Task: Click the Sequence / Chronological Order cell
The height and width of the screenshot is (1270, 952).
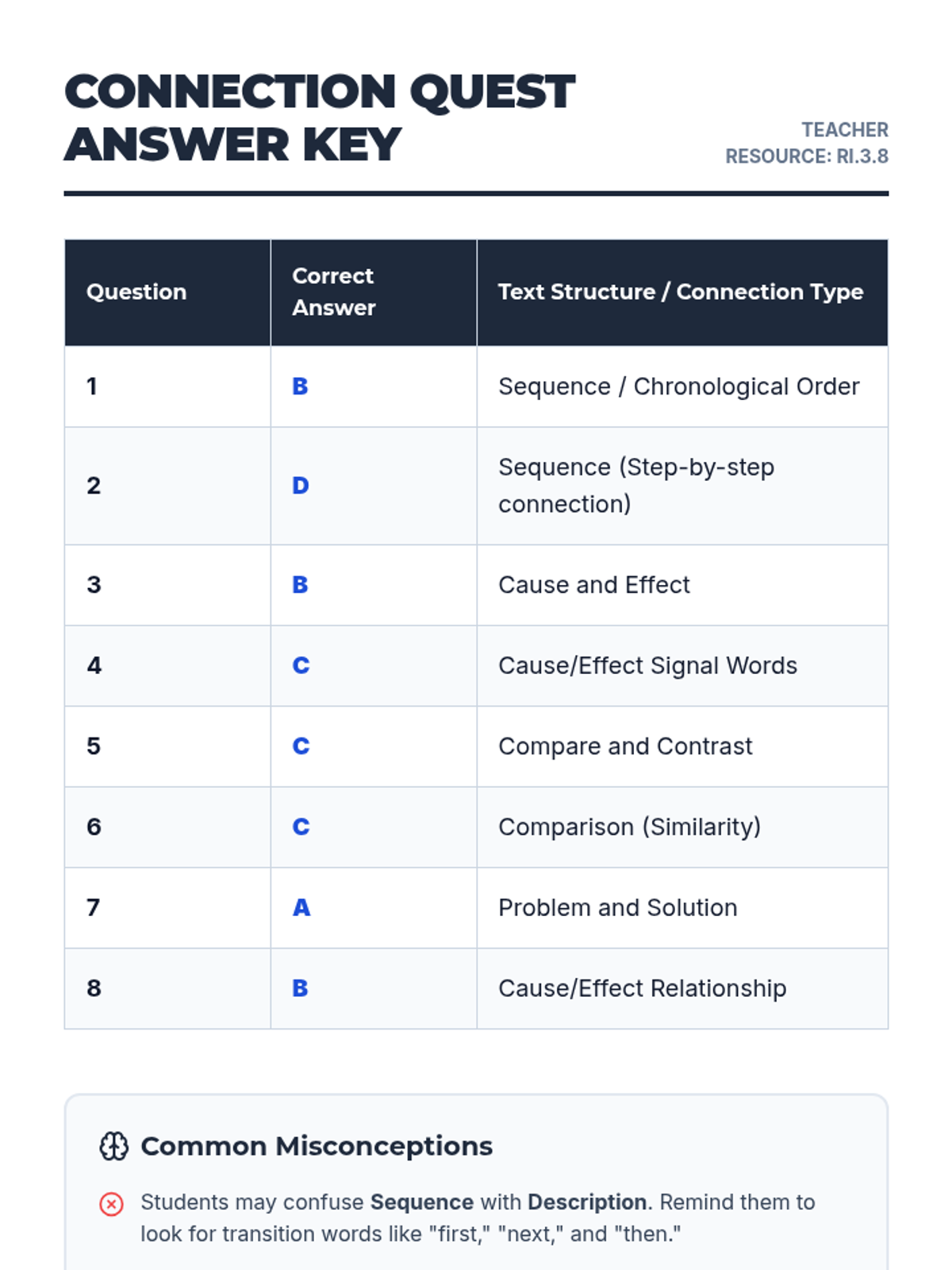Action: click(678, 387)
